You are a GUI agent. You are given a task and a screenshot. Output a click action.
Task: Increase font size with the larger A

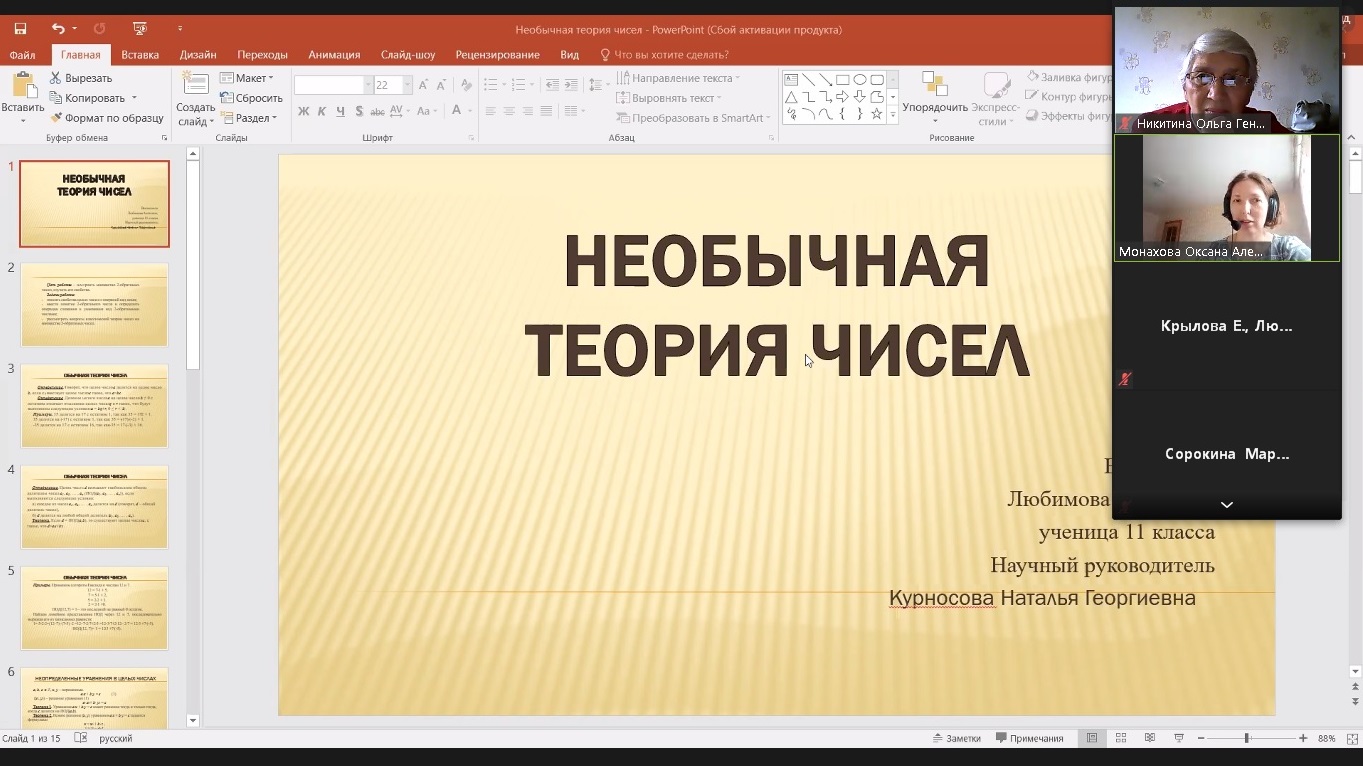424,85
